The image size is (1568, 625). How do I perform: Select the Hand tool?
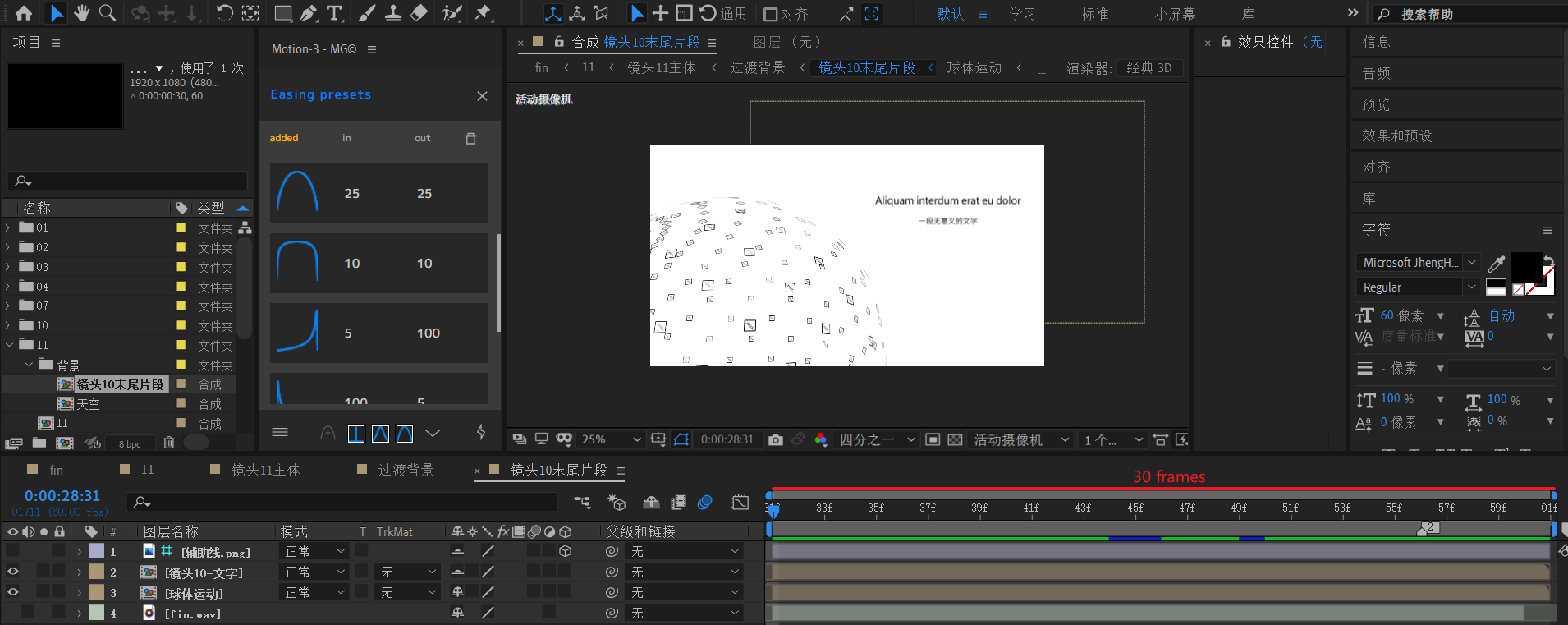82,13
